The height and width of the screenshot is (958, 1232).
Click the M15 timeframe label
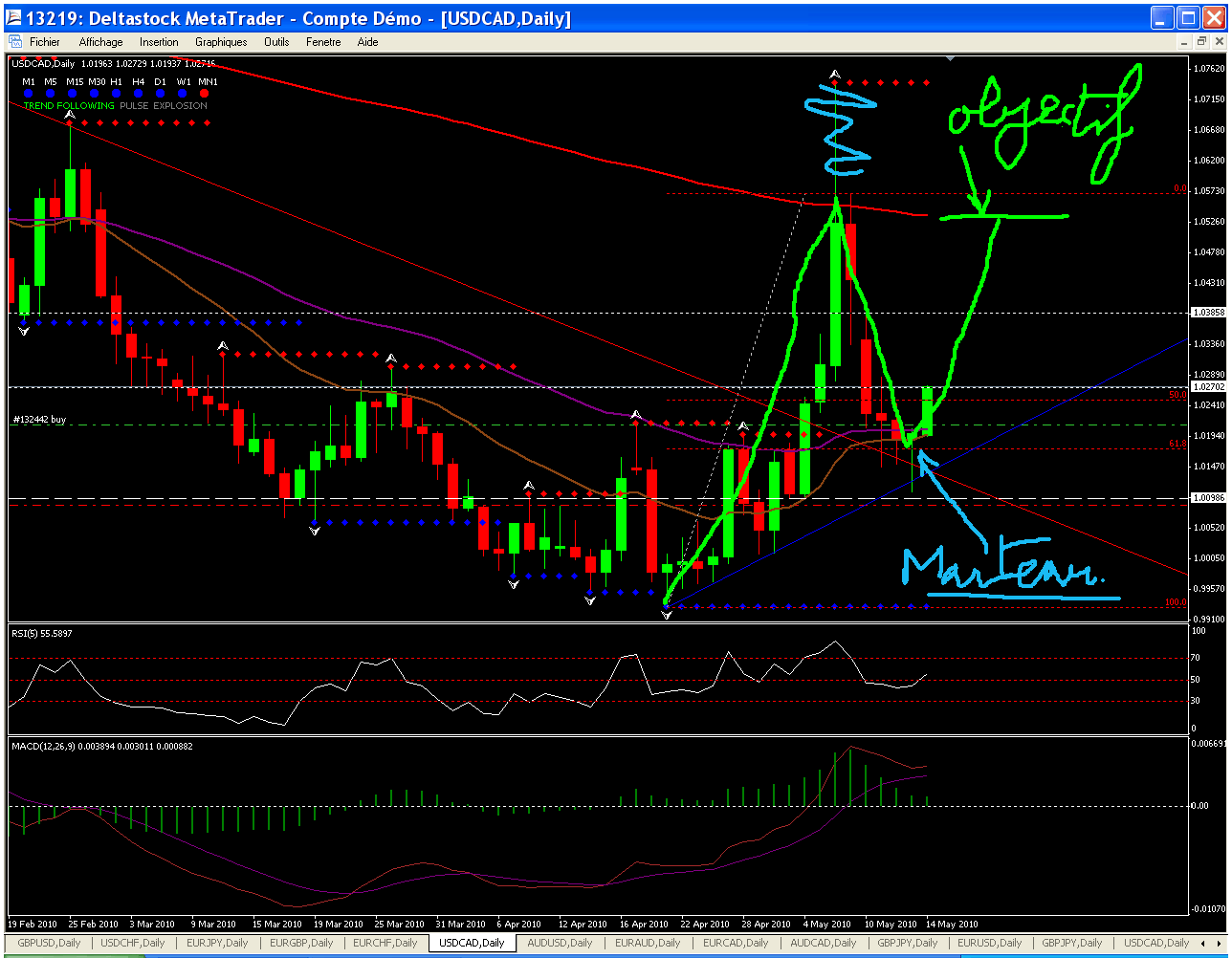point(75,82)
